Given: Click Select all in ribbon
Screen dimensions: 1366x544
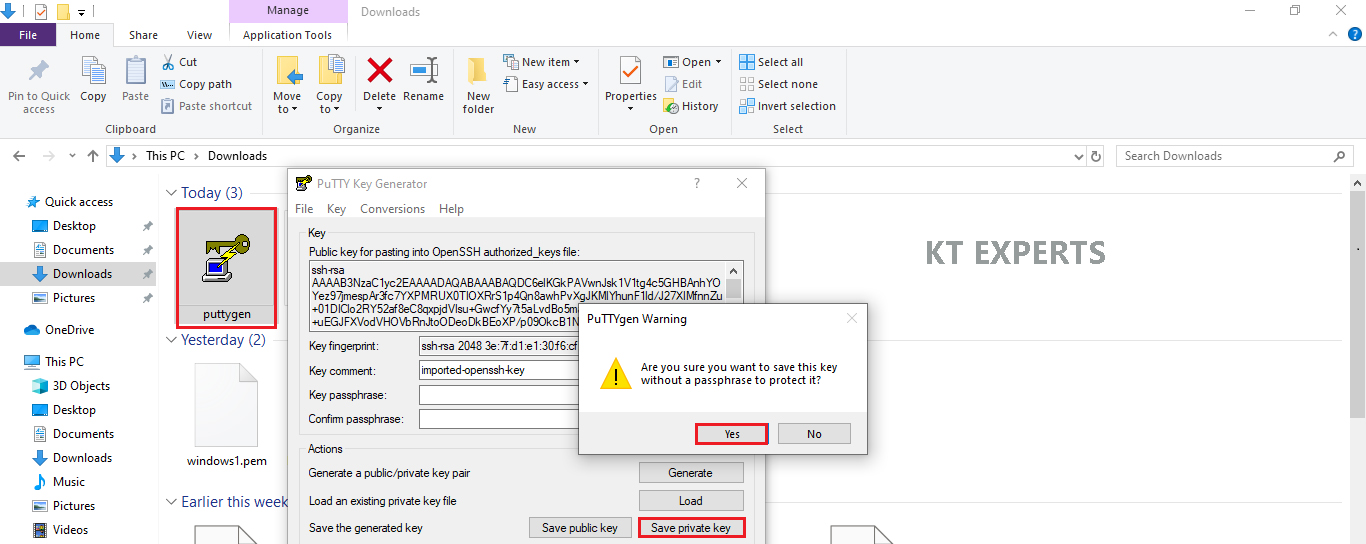Looking at the screenshot, I should [x=771, y=62].
